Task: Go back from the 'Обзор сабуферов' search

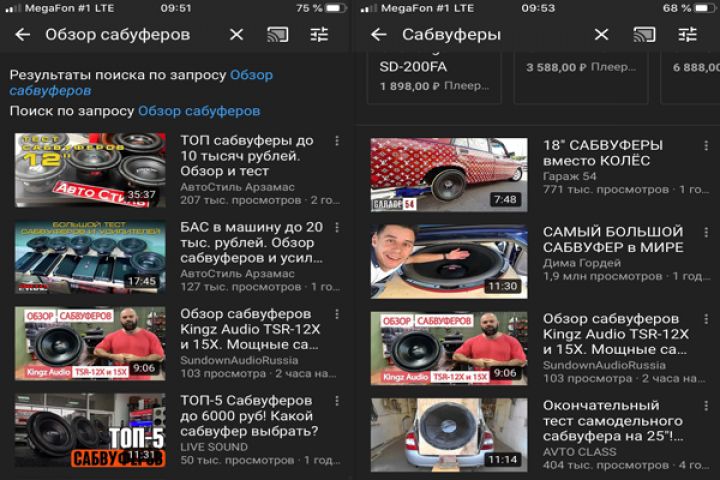Action: click(22, 34)
